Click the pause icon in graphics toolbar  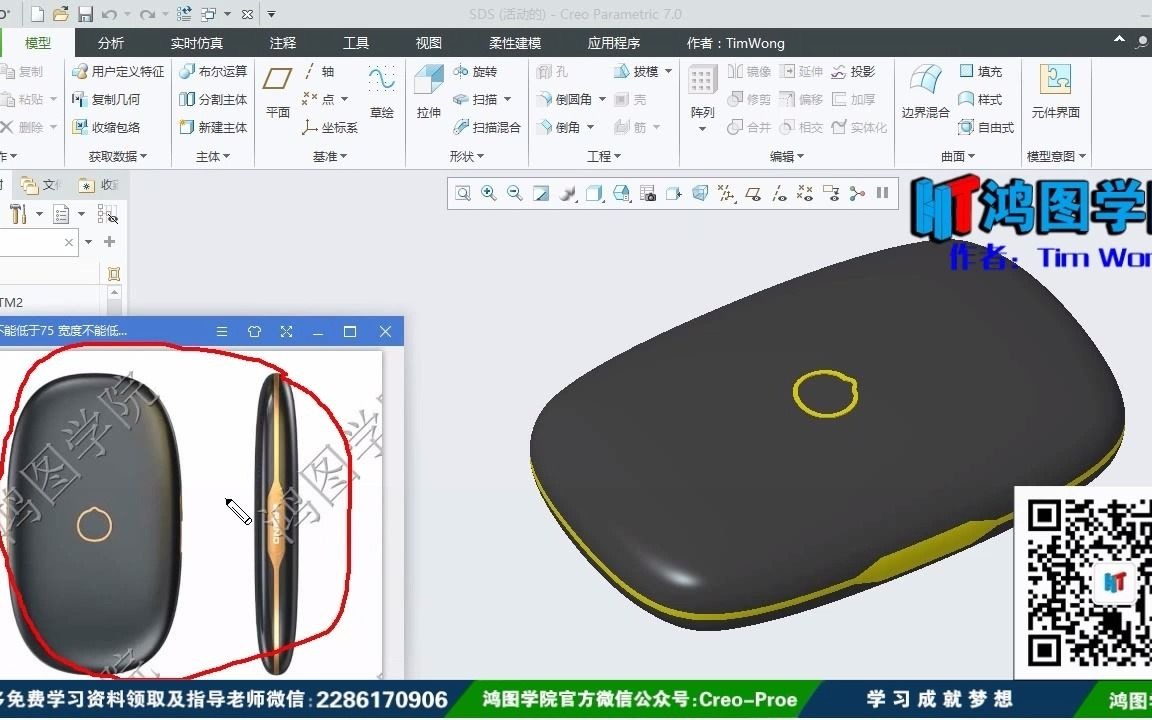884,194
